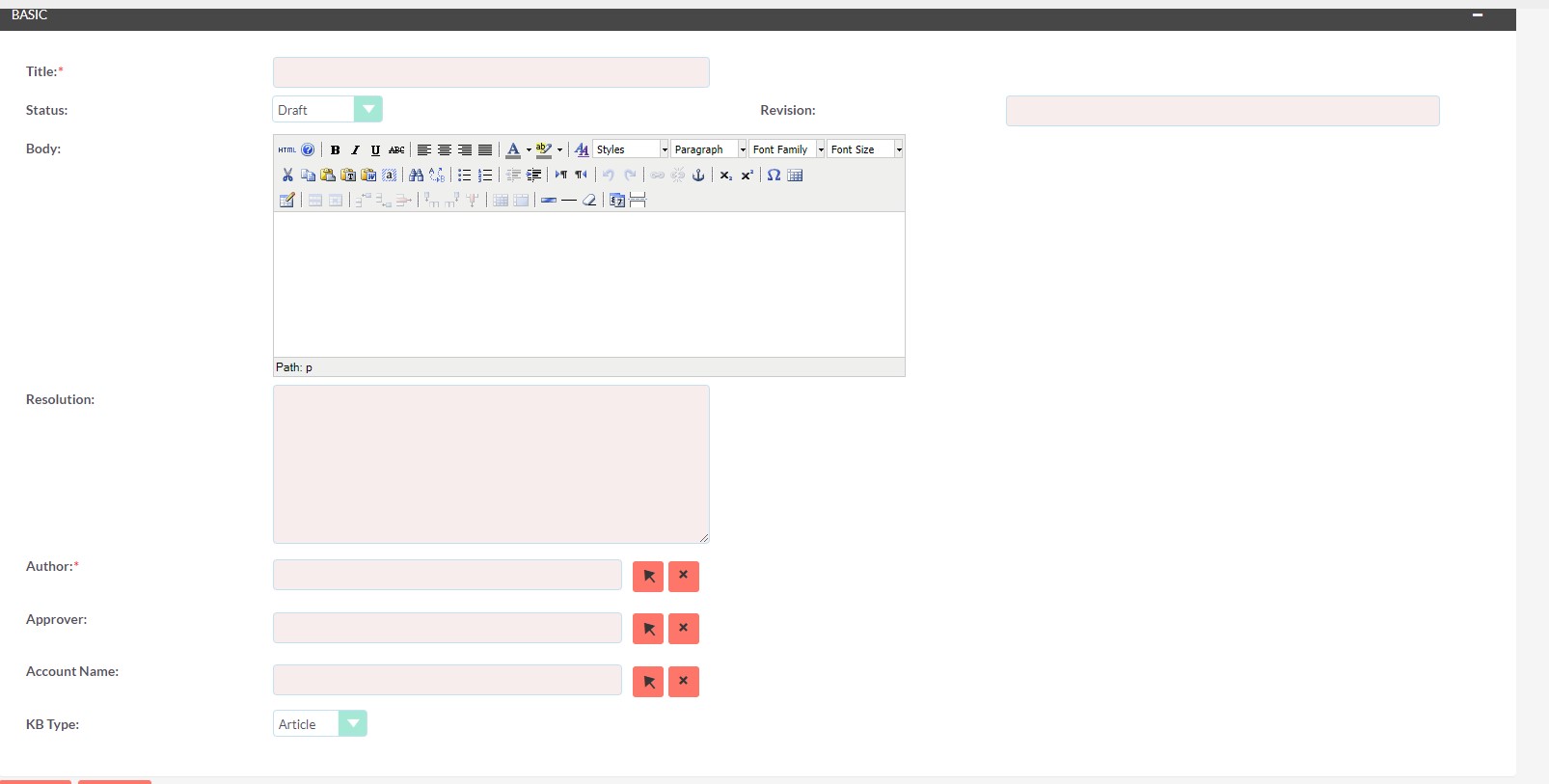Open Find with binoculars icon
The width and height of the screenshot is (1549, 784).
416,175
